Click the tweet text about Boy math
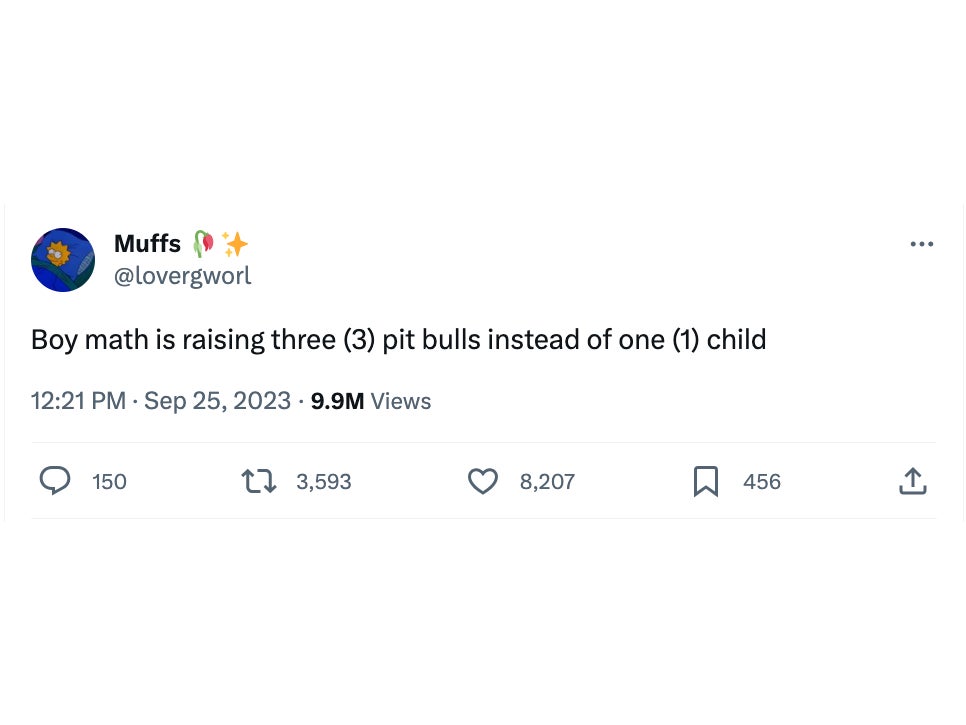 pos(398,340)
